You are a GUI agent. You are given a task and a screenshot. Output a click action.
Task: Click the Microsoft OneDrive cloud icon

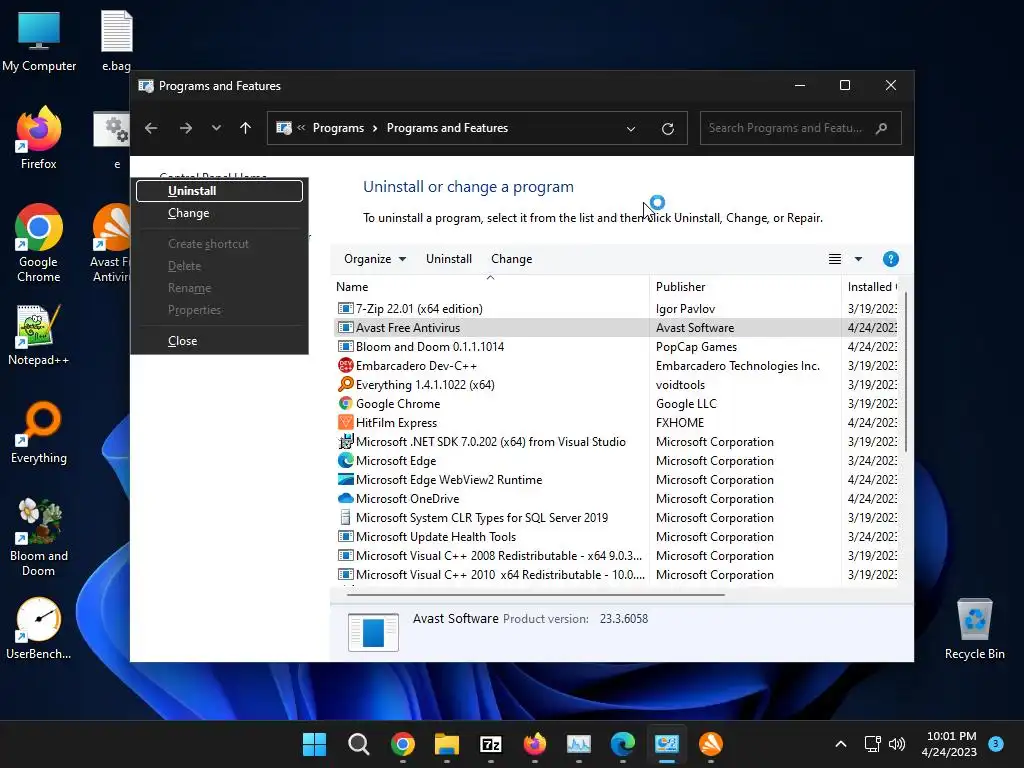345,498
